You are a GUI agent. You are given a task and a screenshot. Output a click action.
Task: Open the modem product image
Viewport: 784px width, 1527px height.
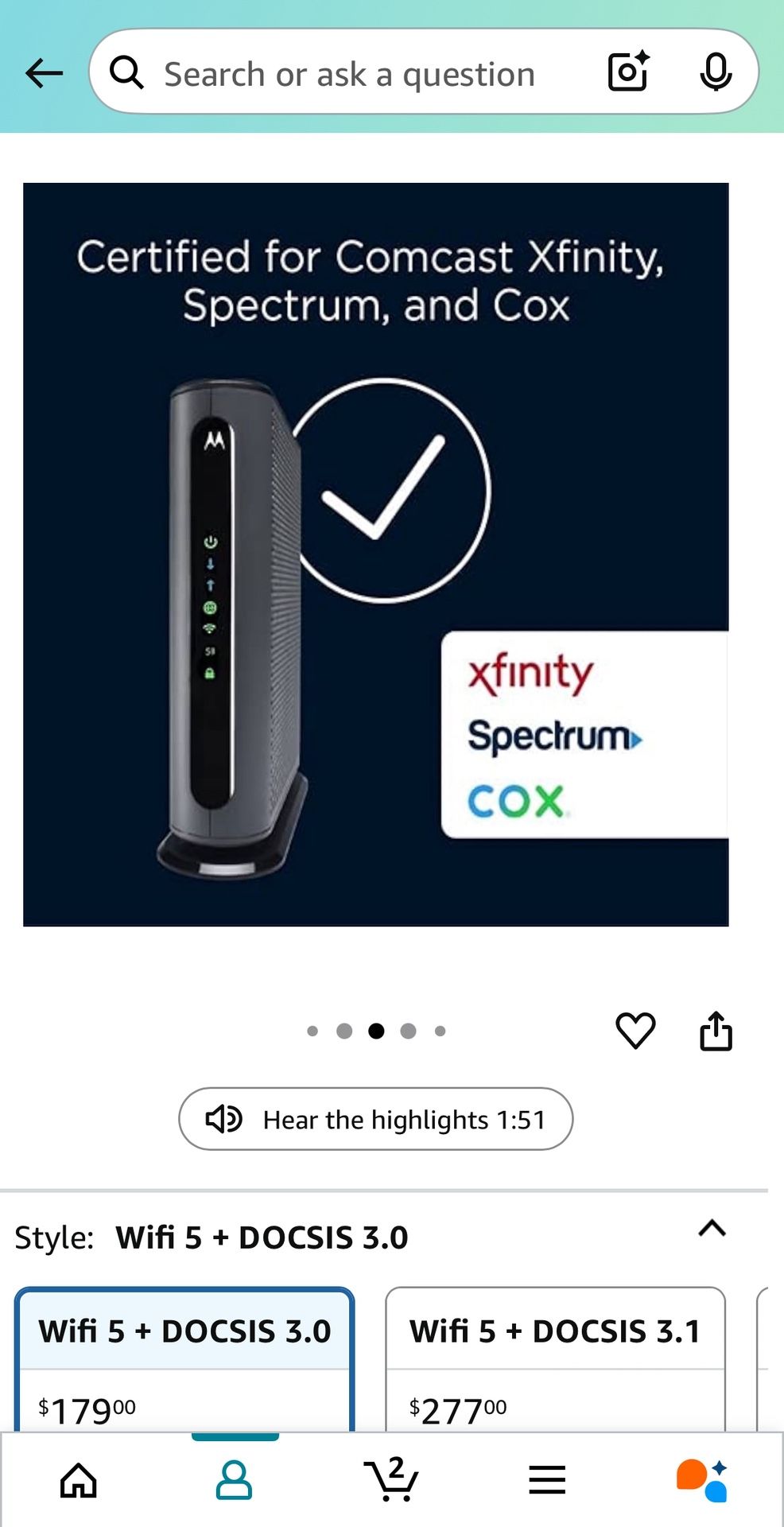pos(376,554)
